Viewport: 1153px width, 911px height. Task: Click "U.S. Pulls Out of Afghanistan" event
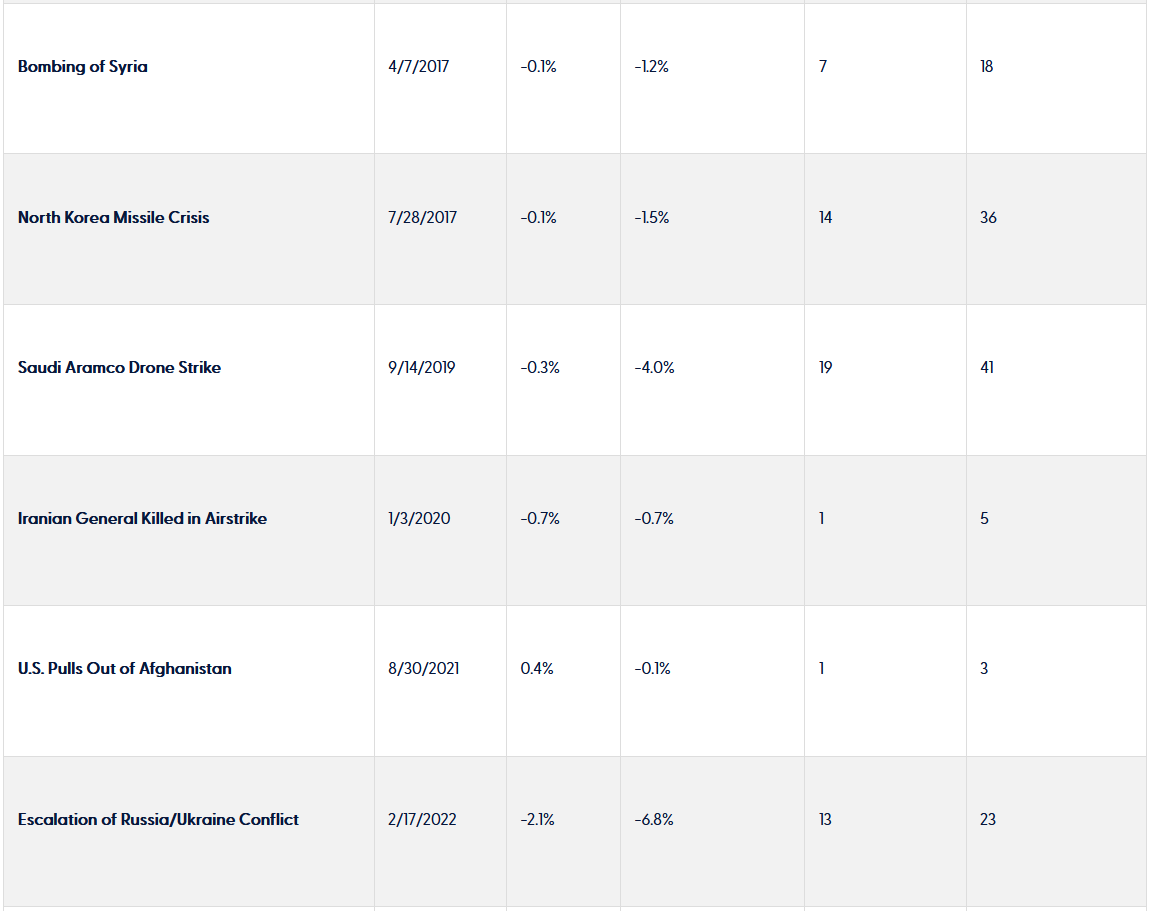(x=124, y=669)
